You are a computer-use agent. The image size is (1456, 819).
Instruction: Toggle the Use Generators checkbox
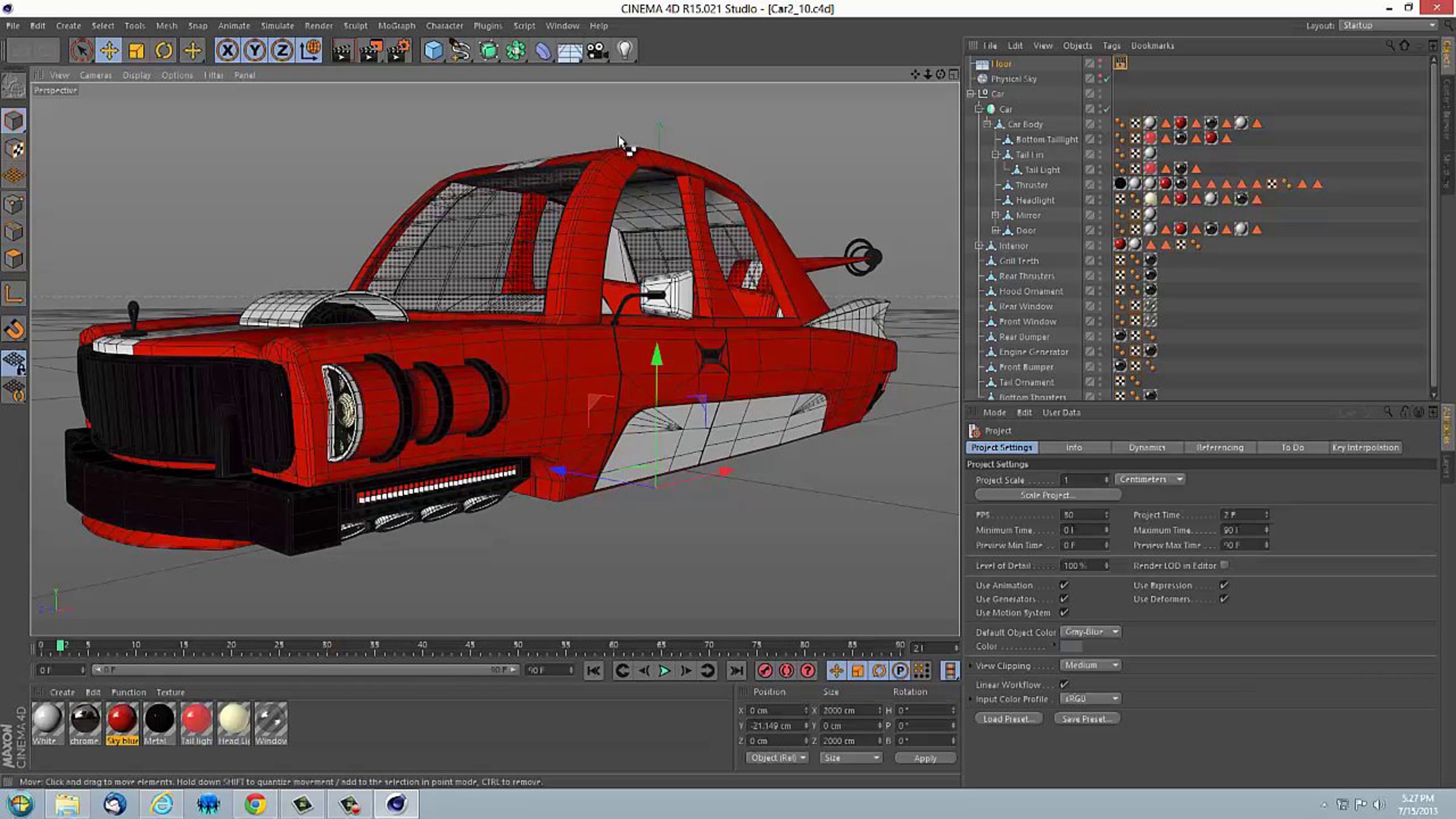pyautogui.click(x=1064, y=599)
